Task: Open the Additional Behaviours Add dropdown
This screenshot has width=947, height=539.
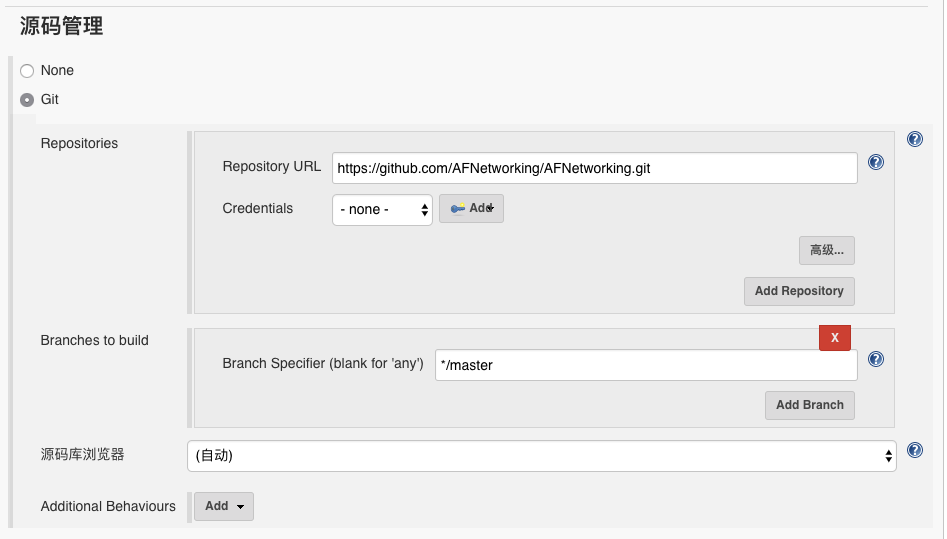Action: [x=224, y=506]
